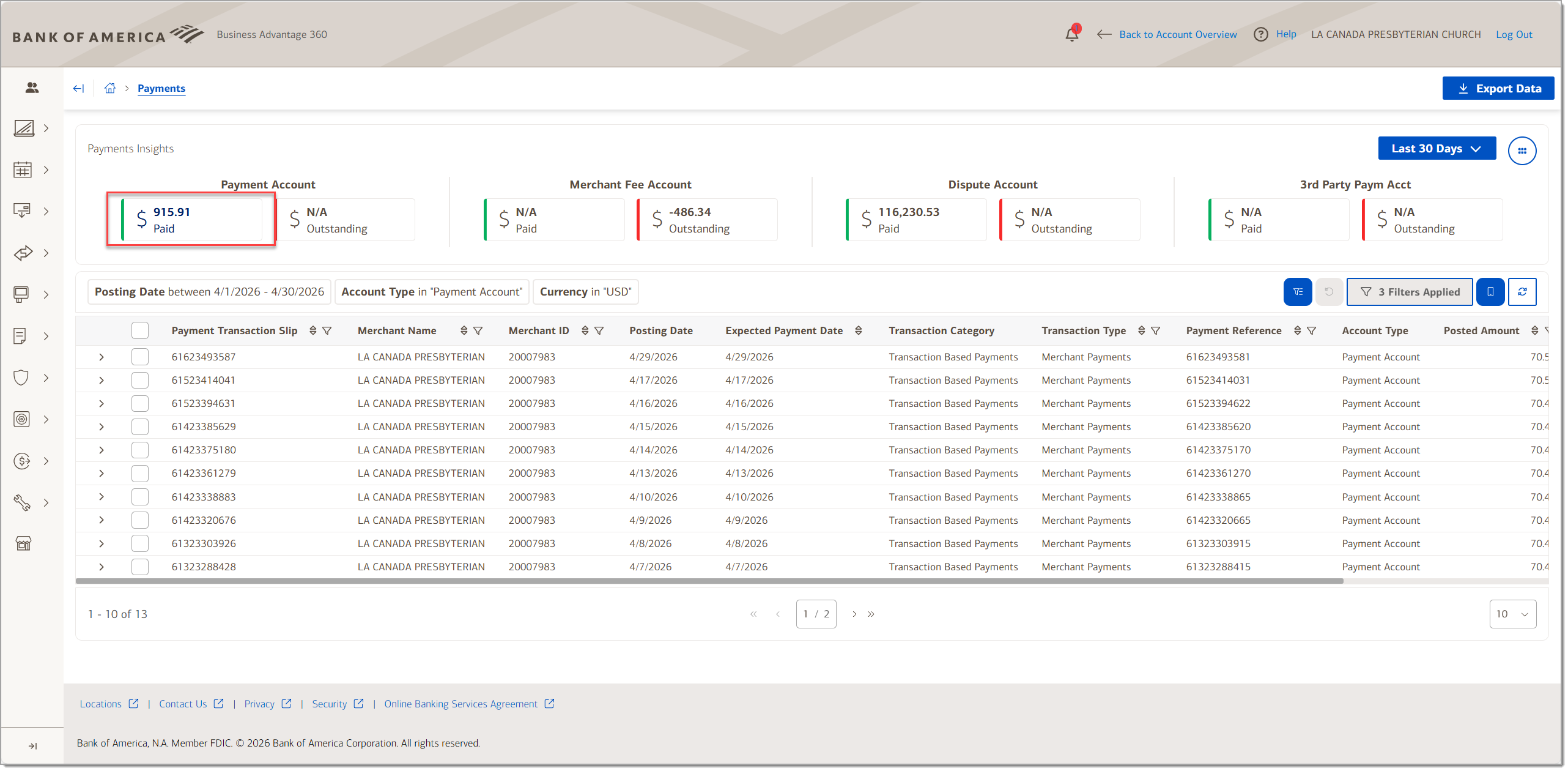This screenshot has width=1568, height=771.
Task: Open the table grid sidebar icon
Action: click(23, 169)
